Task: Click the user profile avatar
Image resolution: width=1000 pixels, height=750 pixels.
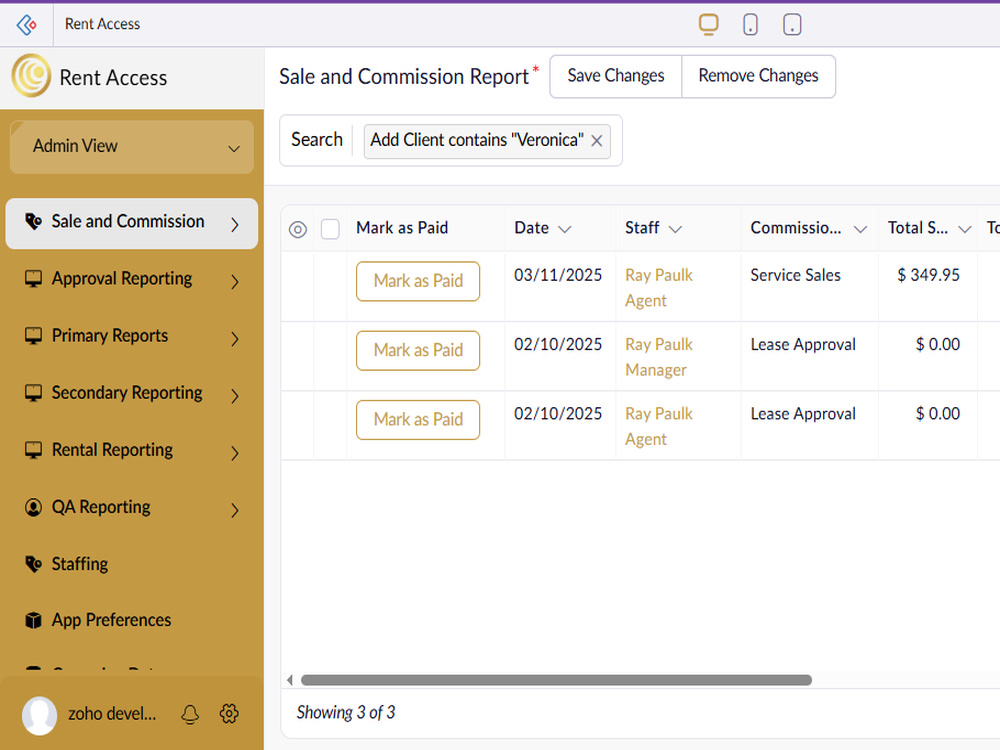Action: 40,715
